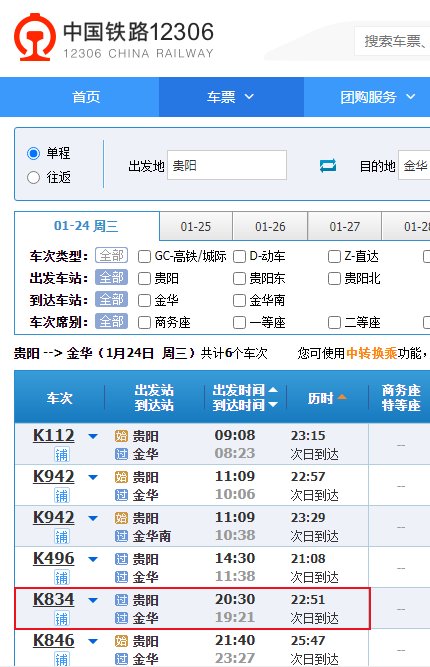Open train K846 link
Viewport: 430px width, 667px height.
(54, 640)
